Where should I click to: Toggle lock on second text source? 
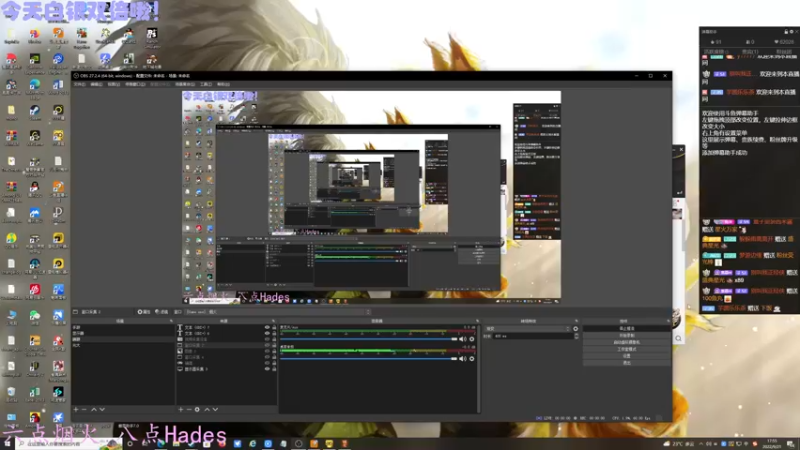pyautogui.click(x=274, y=333)
